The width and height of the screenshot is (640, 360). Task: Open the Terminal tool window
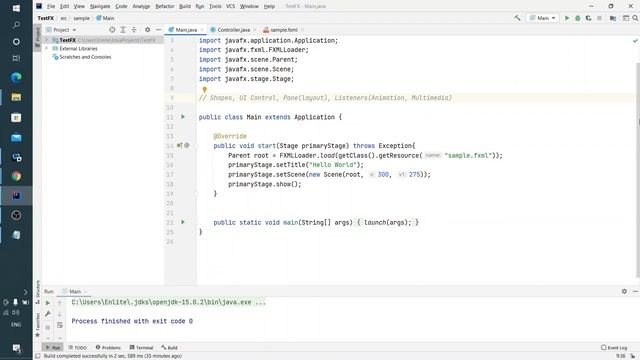coord(141,347)
